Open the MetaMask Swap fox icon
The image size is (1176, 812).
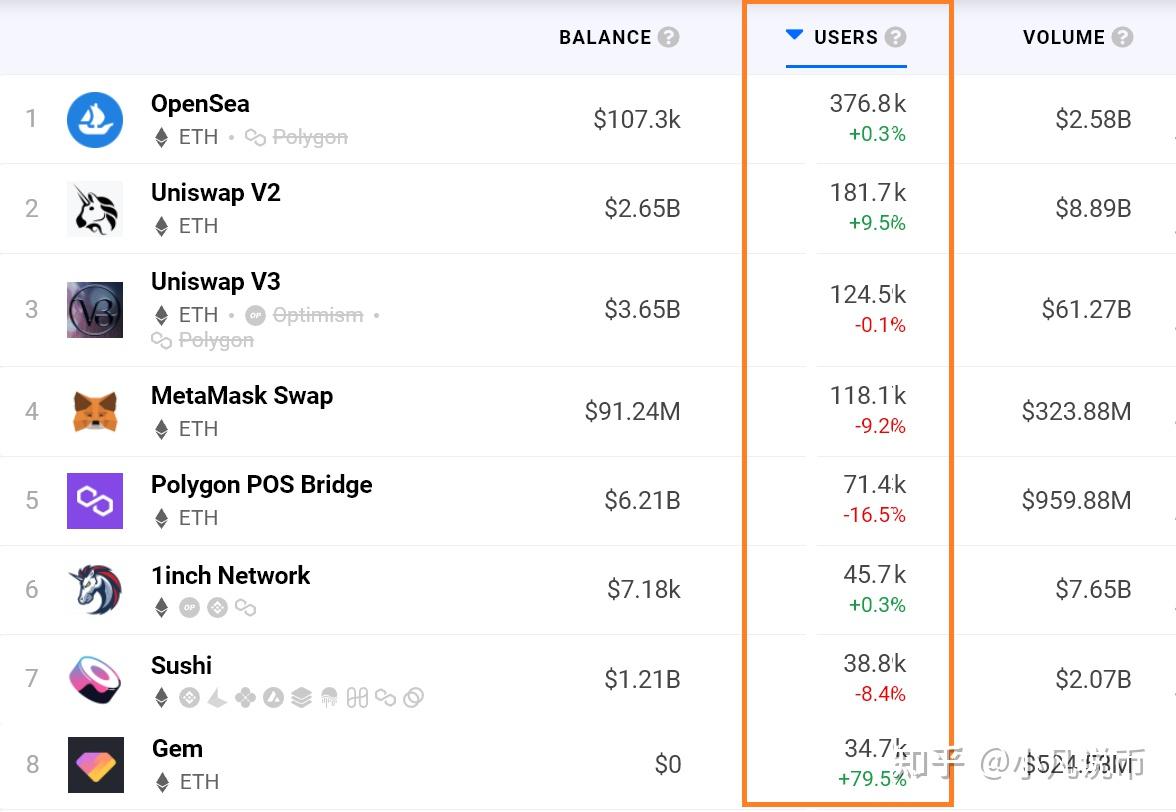point(95,410)
